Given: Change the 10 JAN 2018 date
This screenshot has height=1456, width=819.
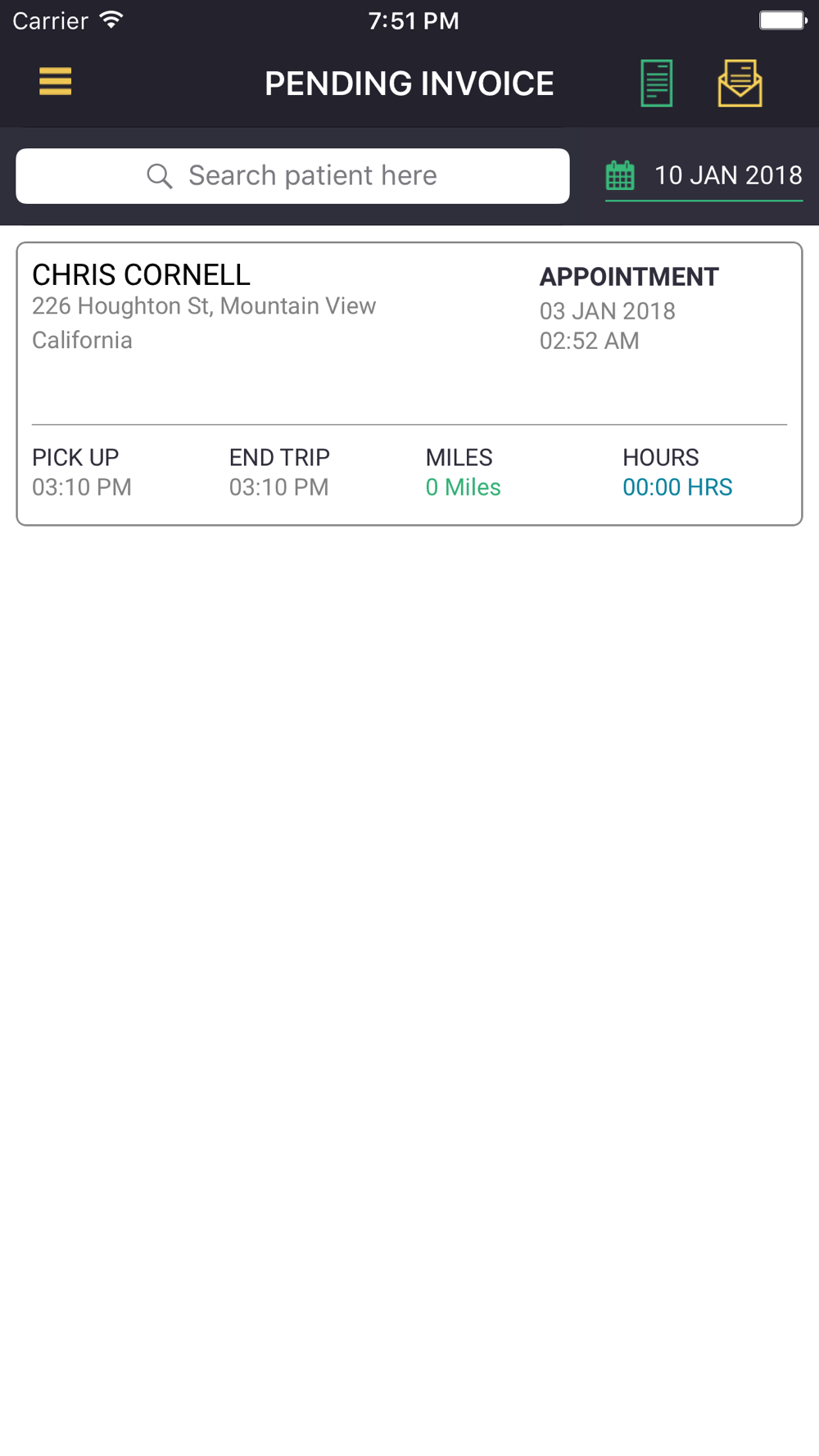Looking at the screenshot, I should coord(727,175).
